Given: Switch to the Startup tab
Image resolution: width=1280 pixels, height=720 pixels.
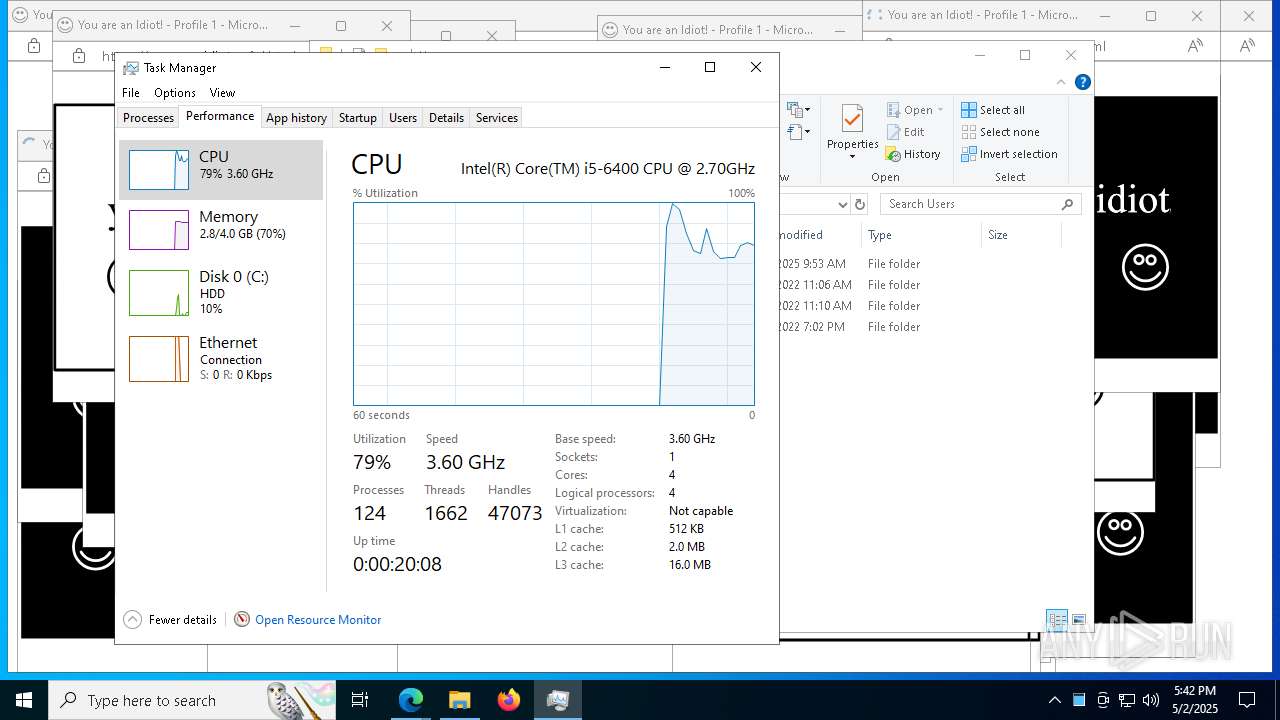Looking at the screenshot, I should (357, 118).
